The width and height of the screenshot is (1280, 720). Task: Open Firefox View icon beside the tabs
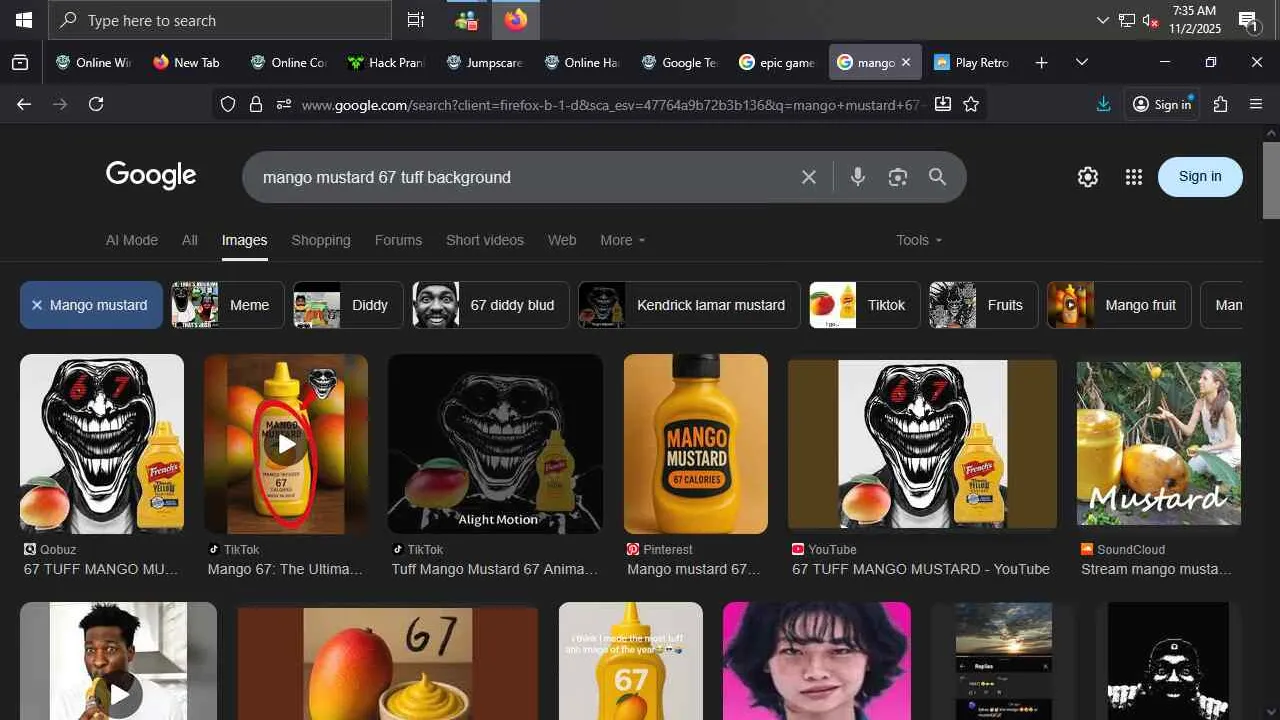20,62
